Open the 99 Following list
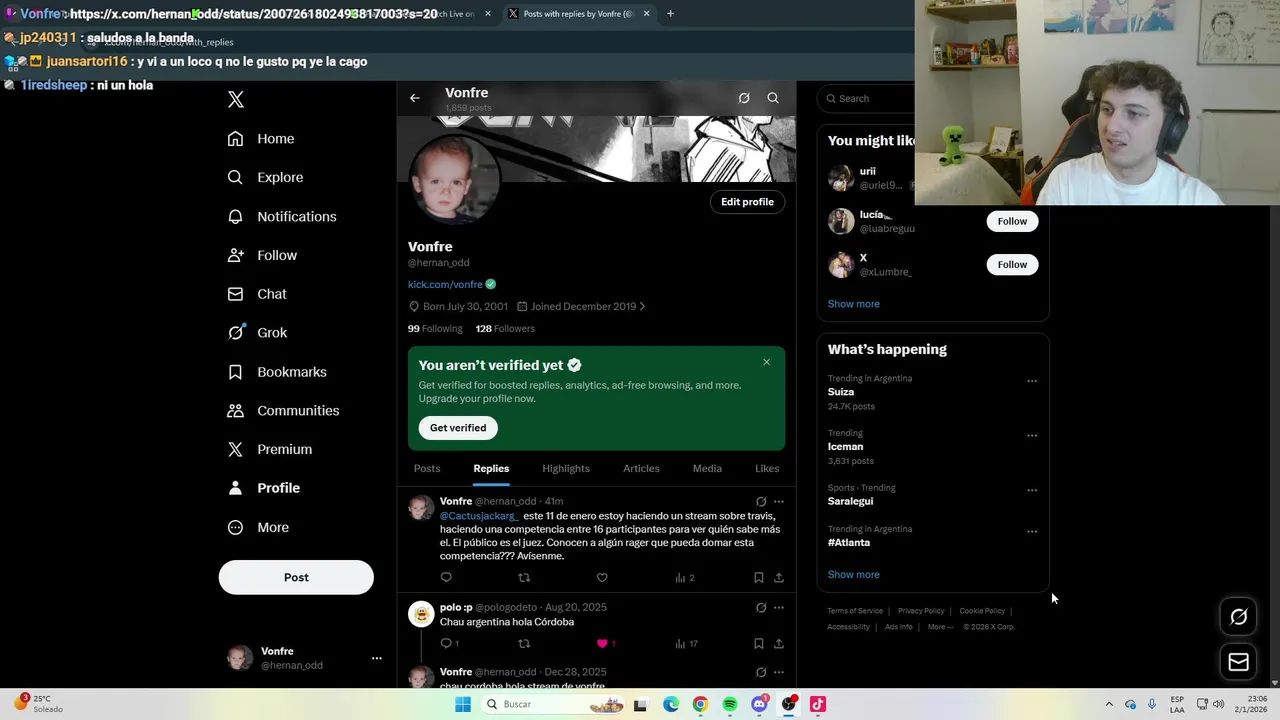Image resolution: width=1280 pixels, height=720 pixels. coord(435,328)
